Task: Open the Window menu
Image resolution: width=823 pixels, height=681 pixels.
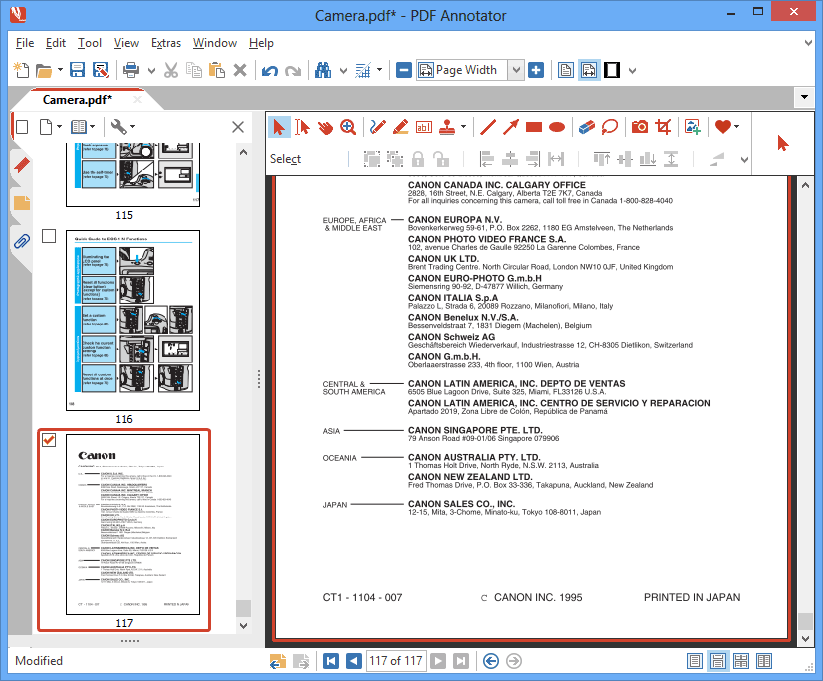Action: pos(215,43)
